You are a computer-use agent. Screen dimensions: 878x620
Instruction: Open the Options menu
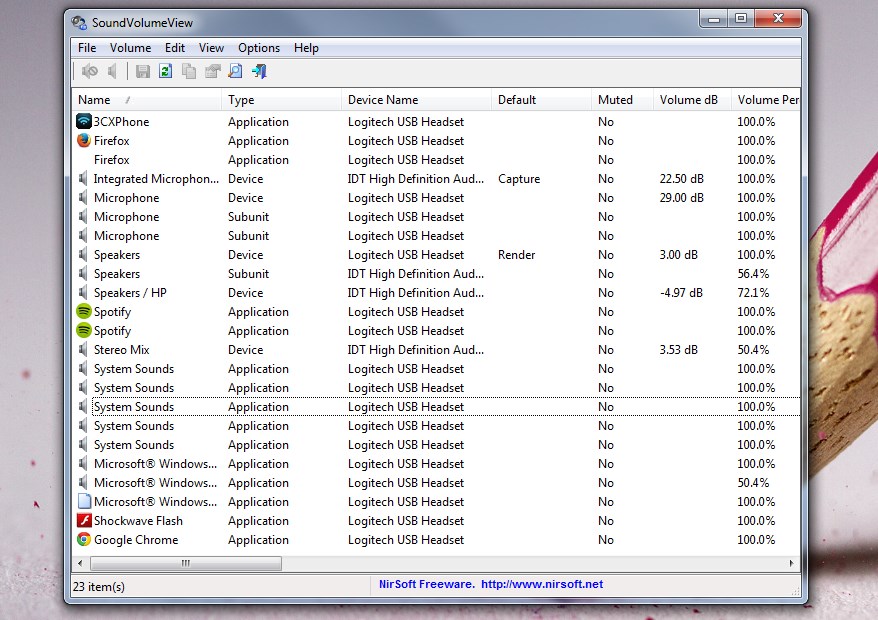[x=259, y=48]
